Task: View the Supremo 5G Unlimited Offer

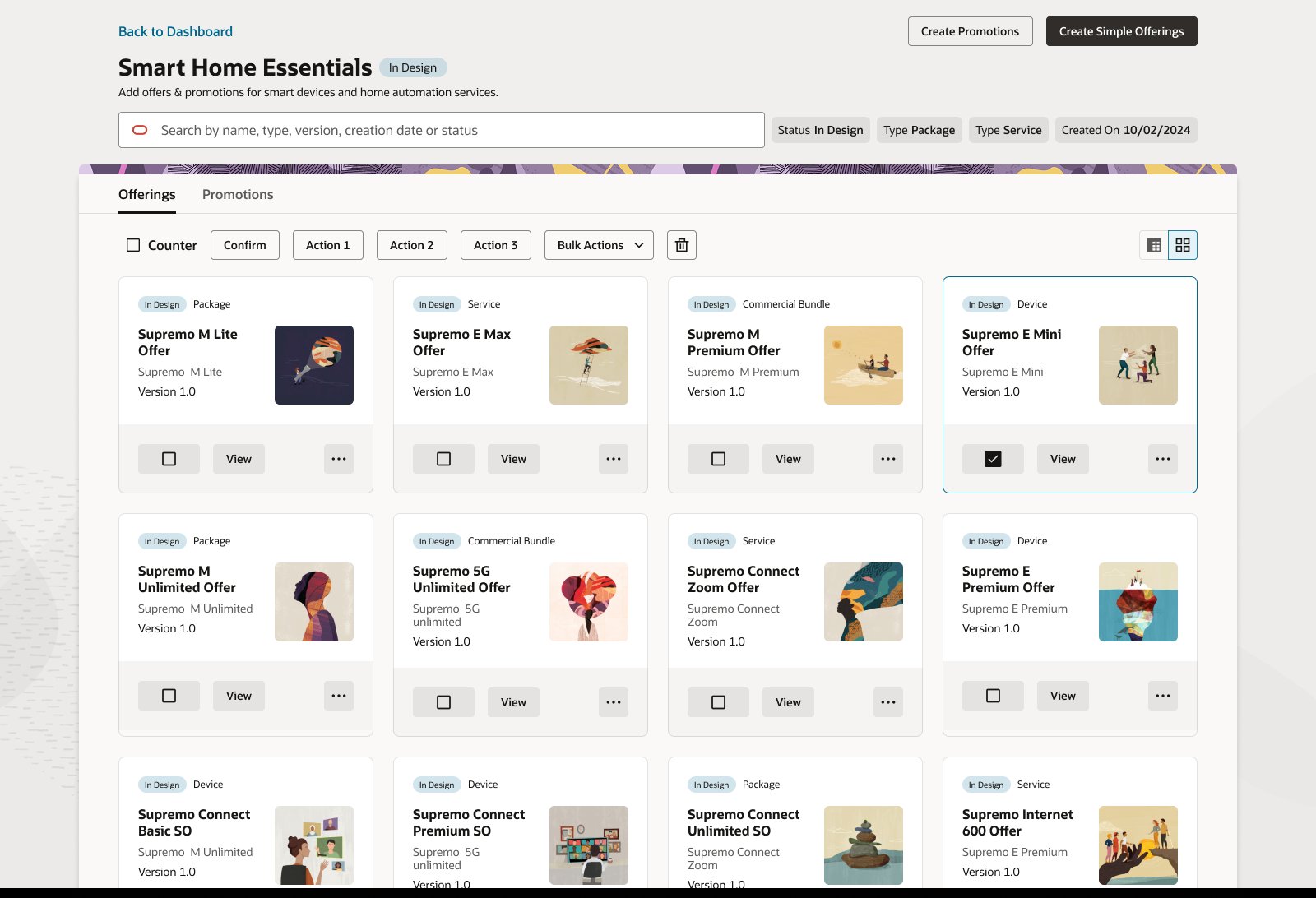Action: [513, 702]
